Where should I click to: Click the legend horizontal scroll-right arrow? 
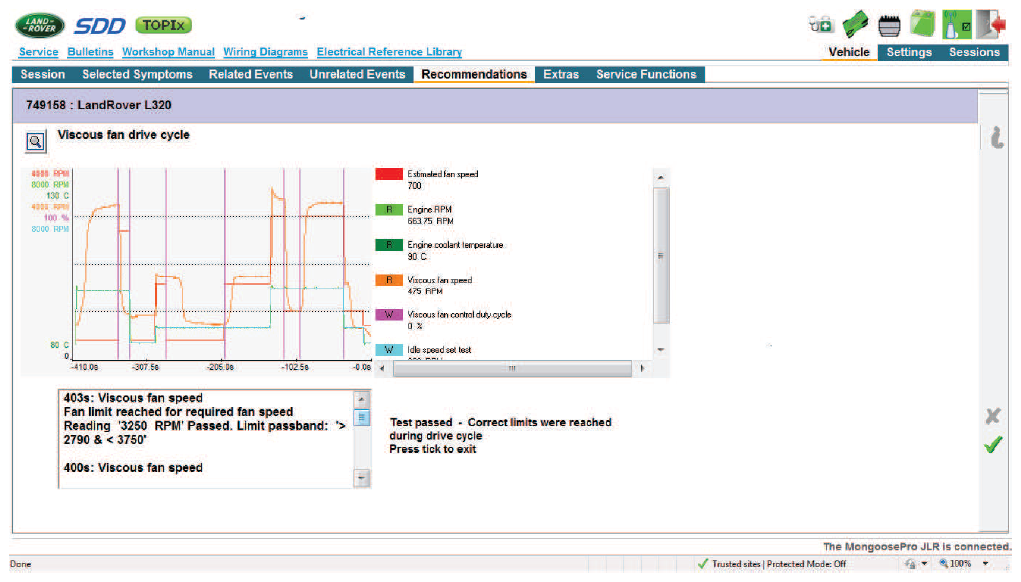[642, 368]
